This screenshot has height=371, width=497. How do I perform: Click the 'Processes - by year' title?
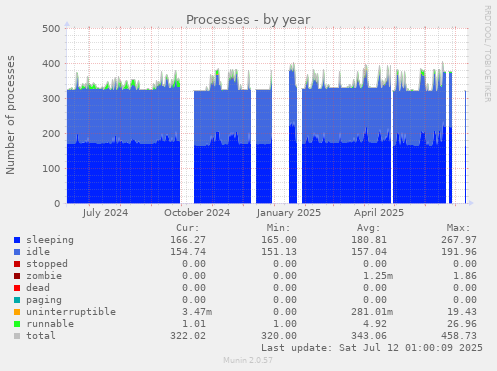[x=248, y=20]
